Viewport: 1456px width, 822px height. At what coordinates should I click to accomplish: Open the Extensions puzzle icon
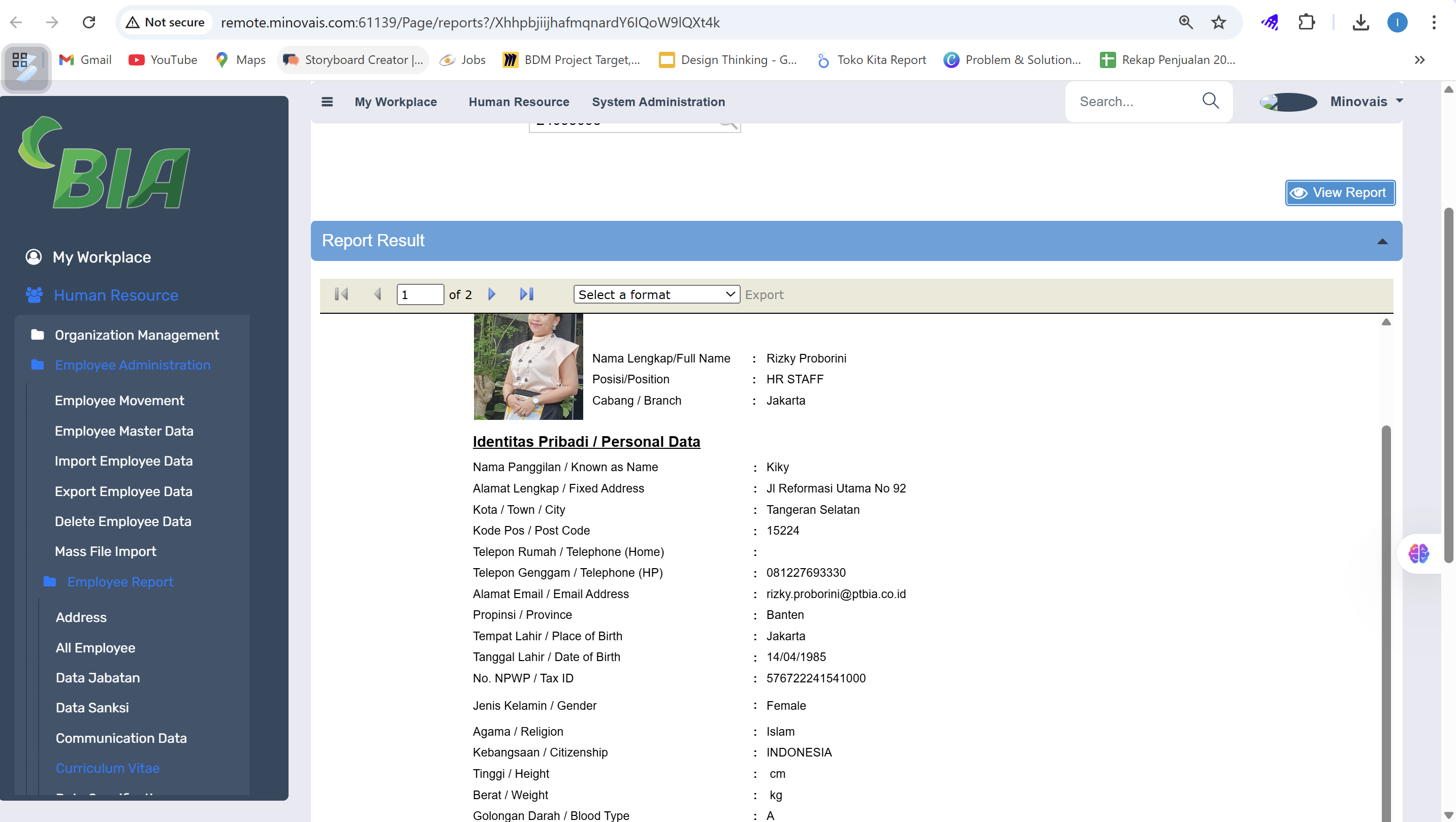click(1306, 22)
